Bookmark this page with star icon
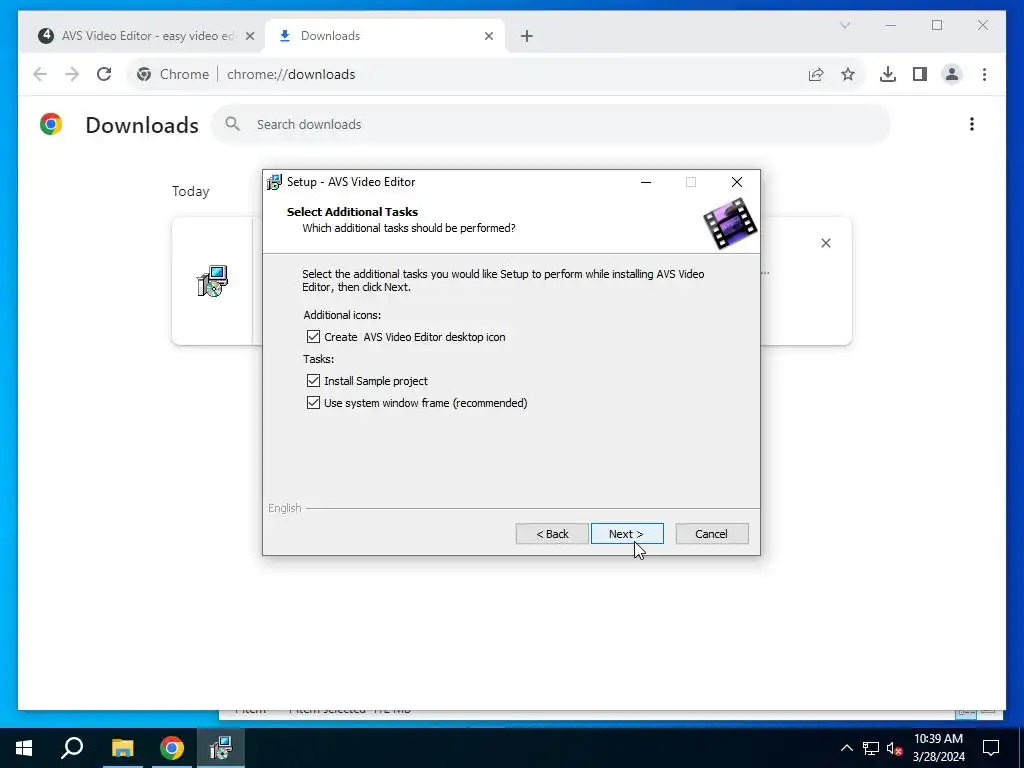Image resolution: width=1024 pixels, height=768 pixels. pos(848,74)
